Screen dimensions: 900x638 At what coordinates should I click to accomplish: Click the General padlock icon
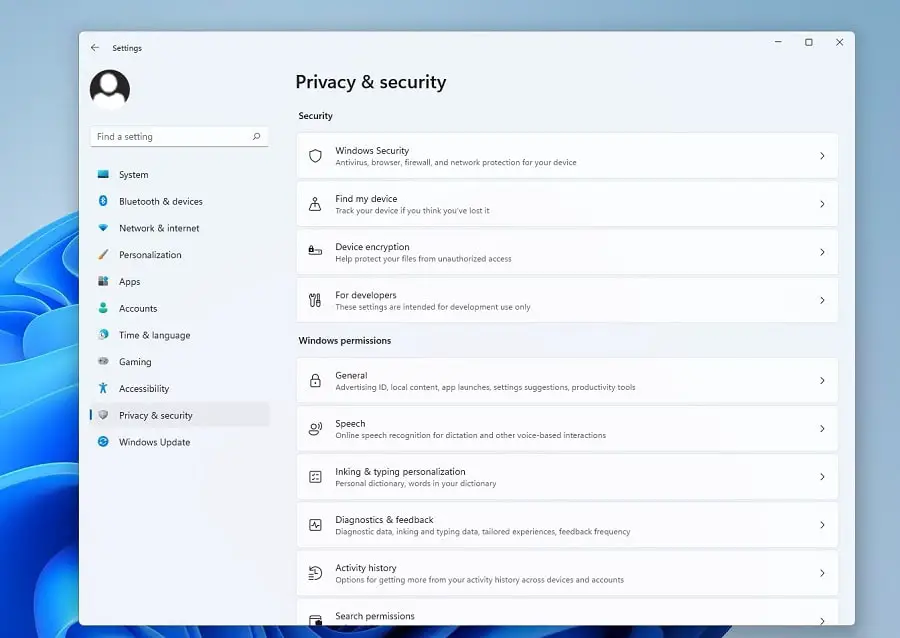pos(315,380)
